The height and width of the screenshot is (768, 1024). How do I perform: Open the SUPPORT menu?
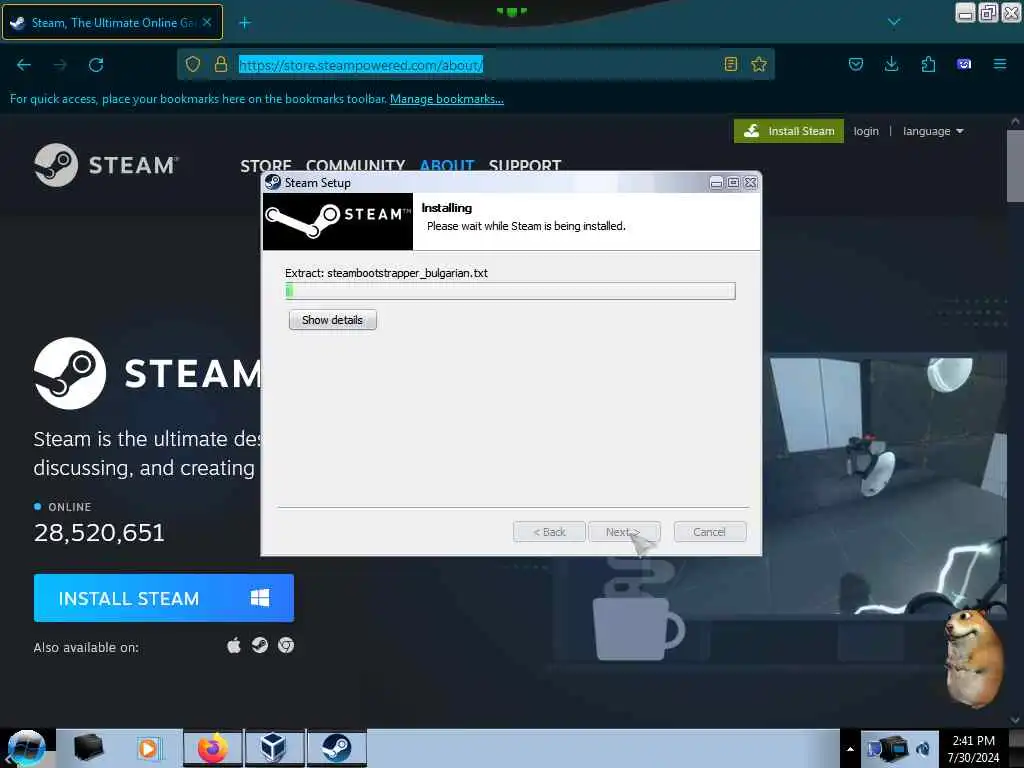525,165
